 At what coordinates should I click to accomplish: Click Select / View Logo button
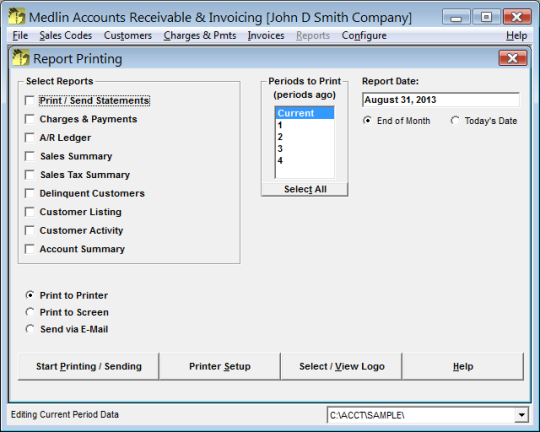coord(342,366)
